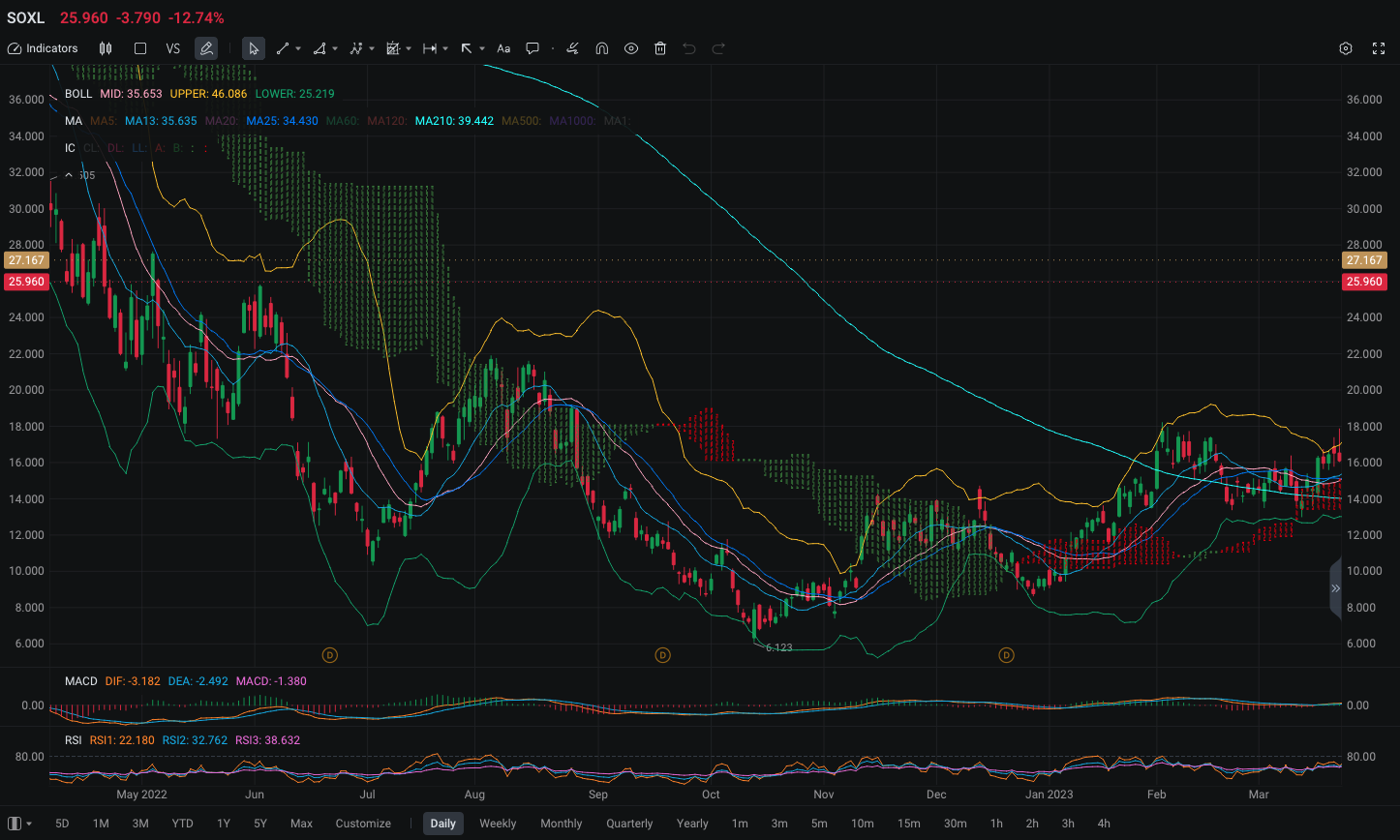
Task: Click the D marker near July
Action: click(329, 655)
